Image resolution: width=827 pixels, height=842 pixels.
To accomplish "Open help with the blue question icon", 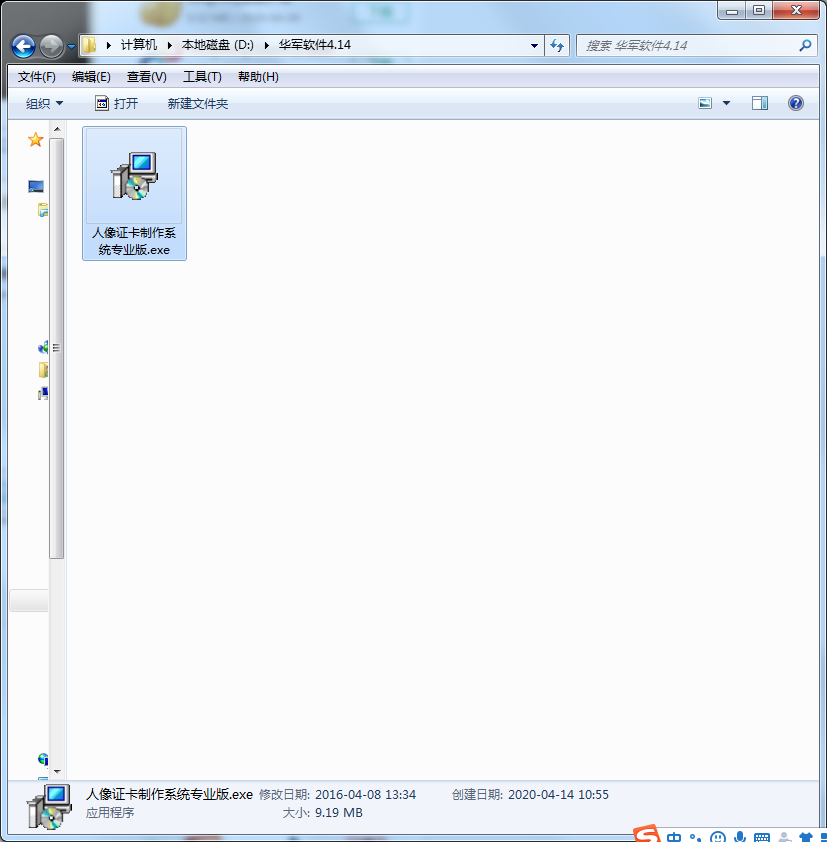I will pos(796,103).
